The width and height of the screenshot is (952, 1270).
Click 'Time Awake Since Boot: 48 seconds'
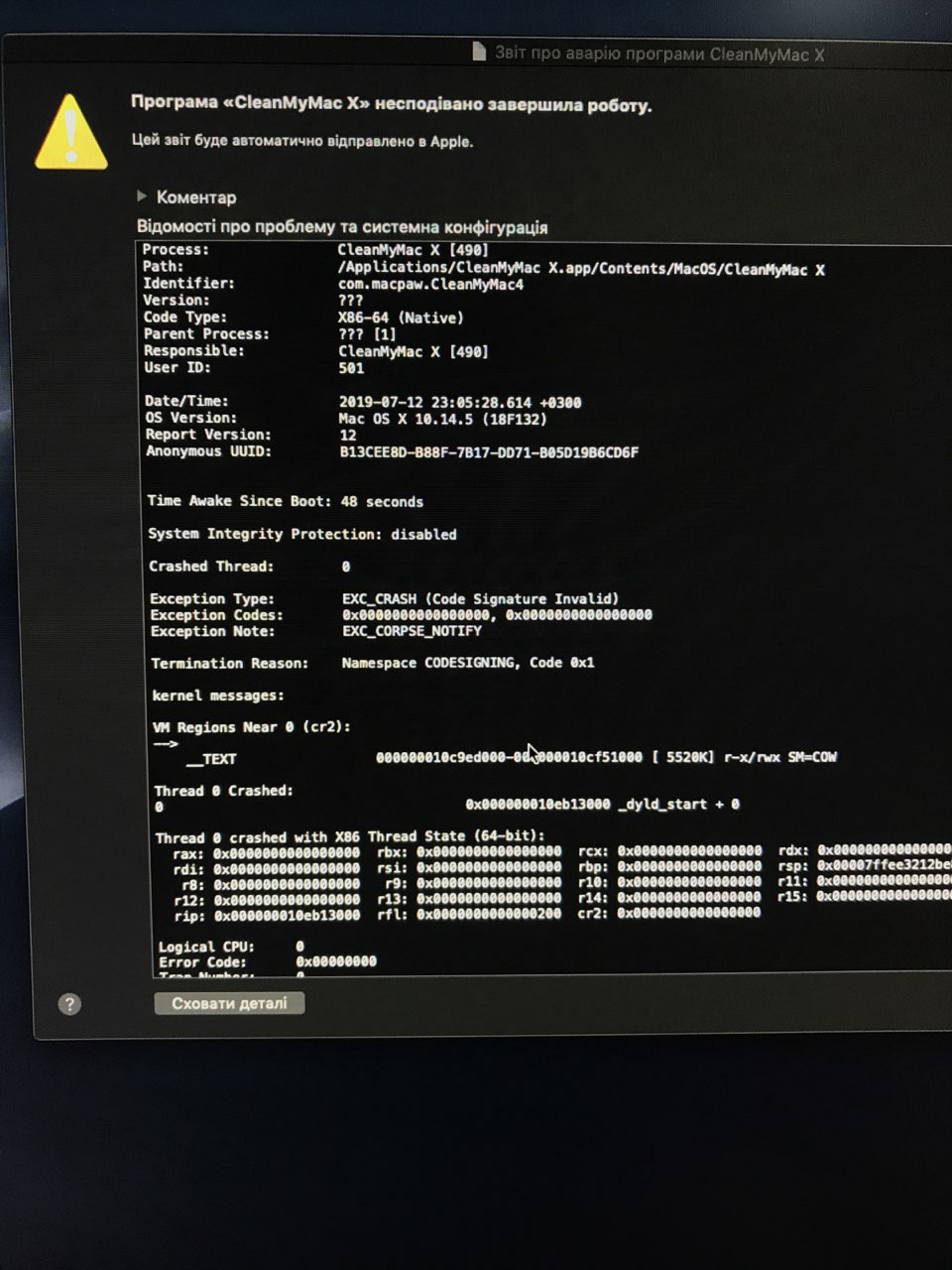286,501
